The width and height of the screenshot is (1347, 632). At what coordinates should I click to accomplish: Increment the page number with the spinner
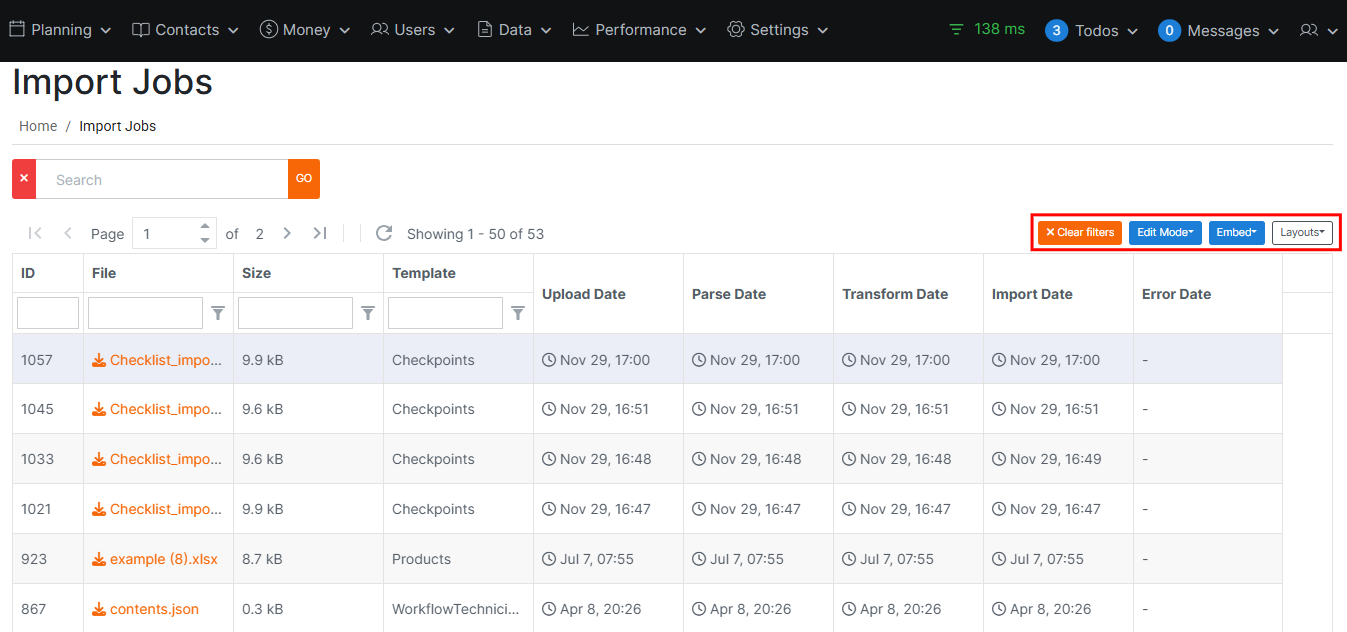click(x=204, y=227)
